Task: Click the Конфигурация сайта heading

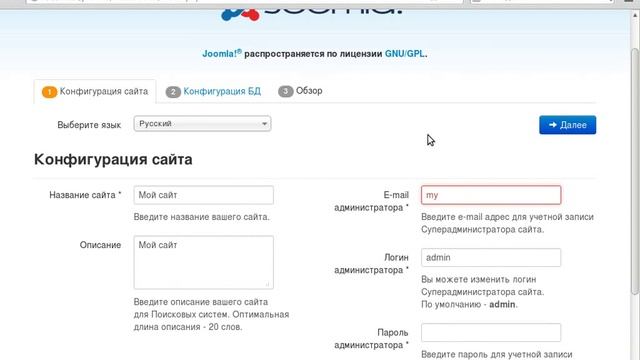Action: (113, 159)
